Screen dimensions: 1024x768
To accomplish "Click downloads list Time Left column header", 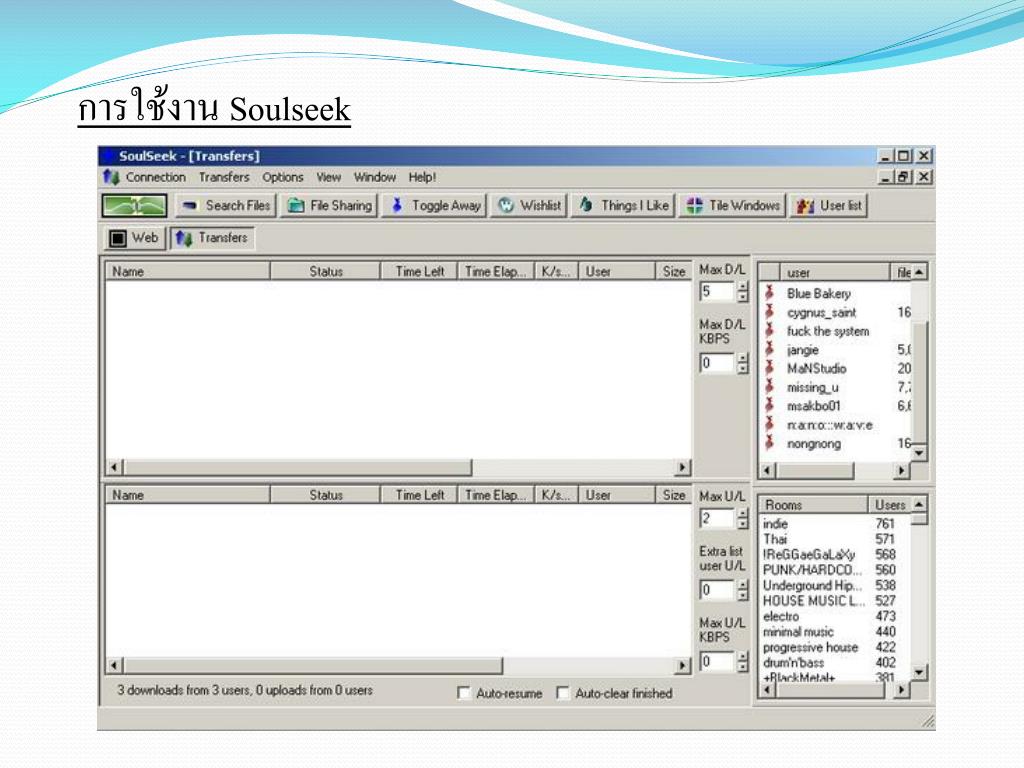I will [419, 271].
